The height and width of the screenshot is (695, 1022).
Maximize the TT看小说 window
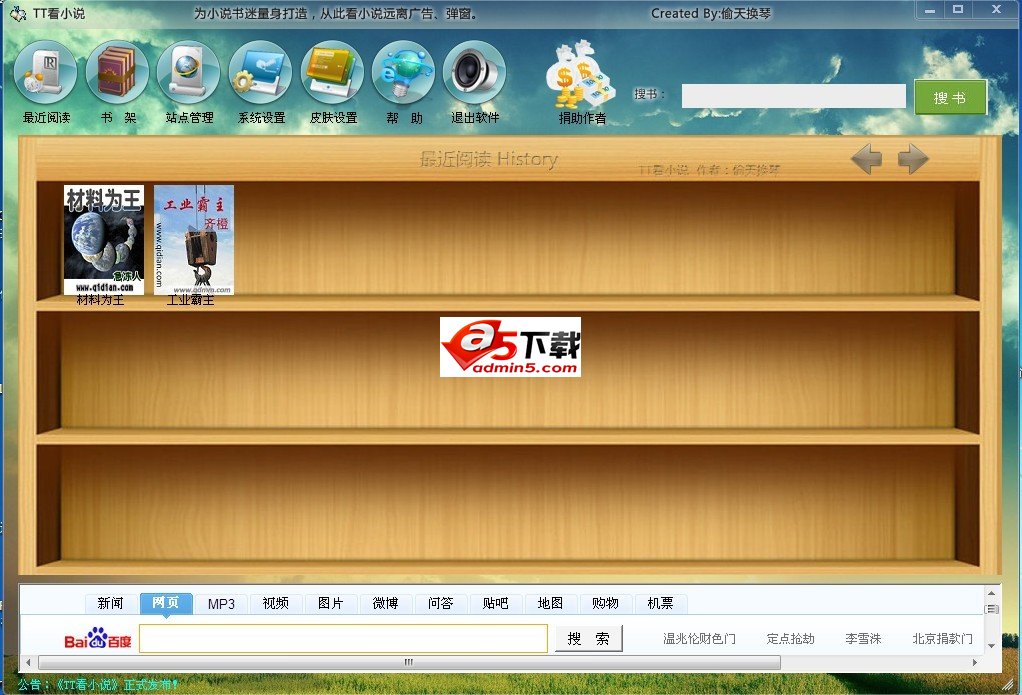[958, 10]
